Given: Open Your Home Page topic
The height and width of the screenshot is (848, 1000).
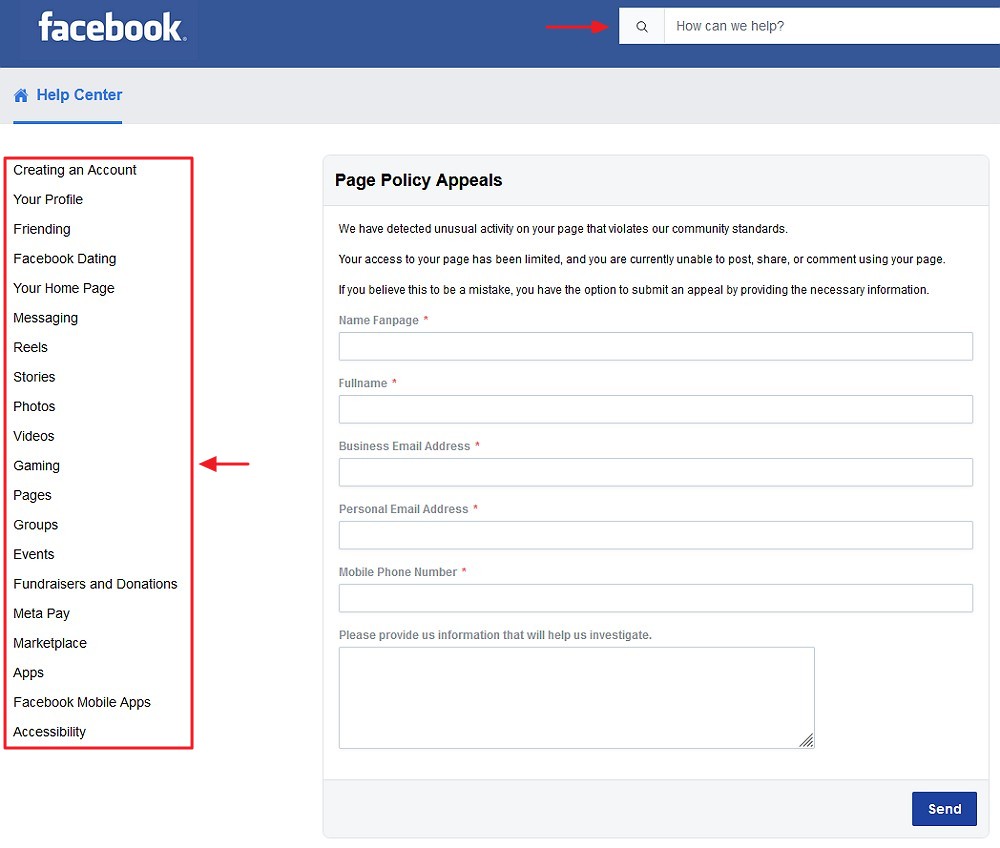Looking at the screenshot, I should click(x=64, y=288).
